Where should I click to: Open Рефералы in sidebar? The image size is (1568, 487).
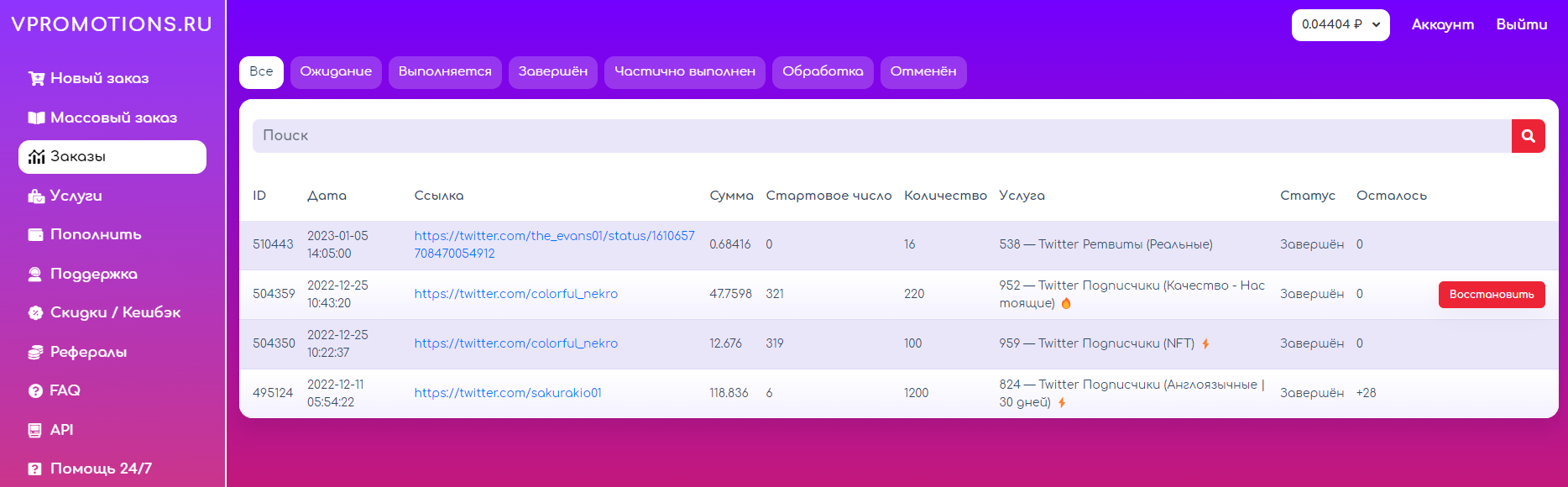pos(112,352)
